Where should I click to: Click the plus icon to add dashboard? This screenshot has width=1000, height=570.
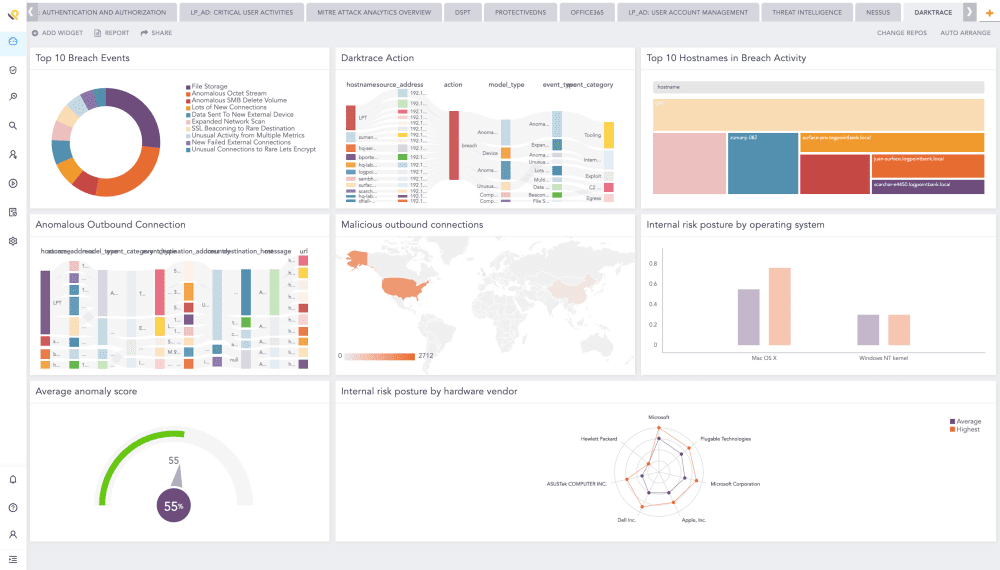pos(989,13)
